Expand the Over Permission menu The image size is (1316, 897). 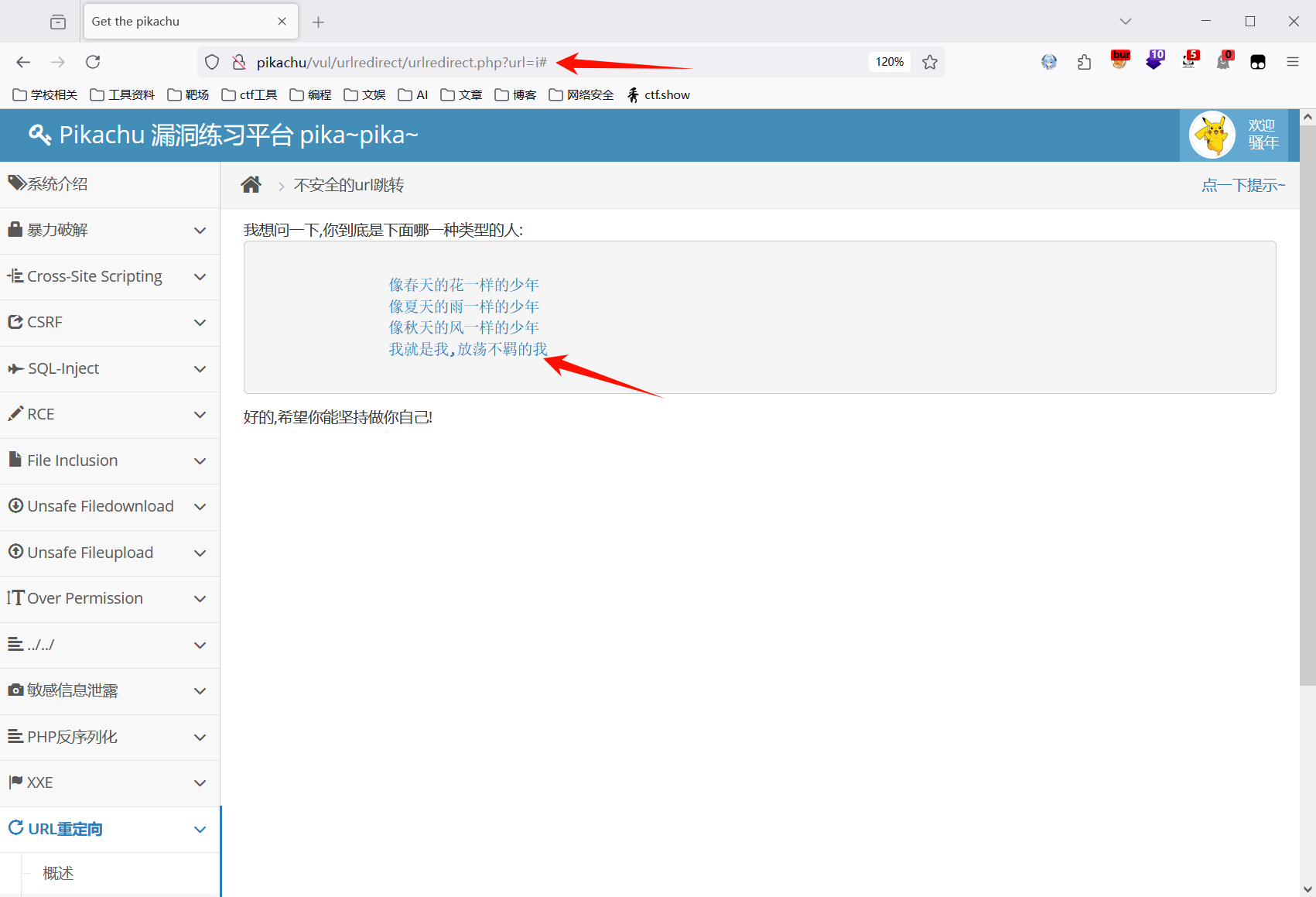click(x=110, y=598)
